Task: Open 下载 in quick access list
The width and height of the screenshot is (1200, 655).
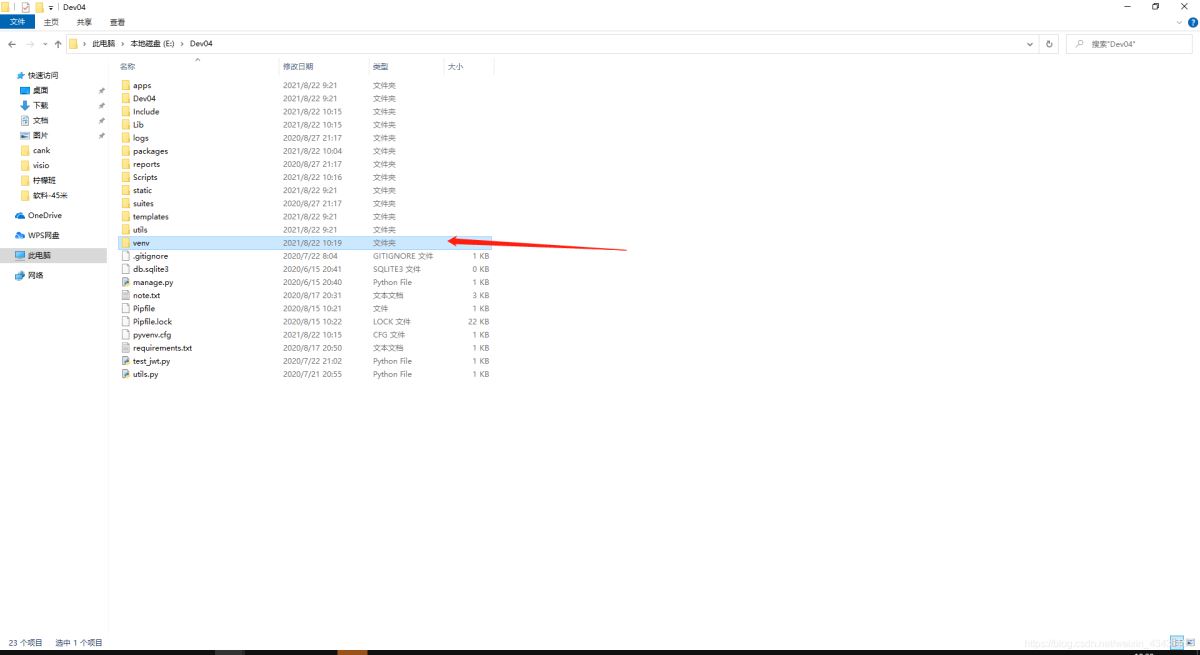Action: [x=41, y=105]
